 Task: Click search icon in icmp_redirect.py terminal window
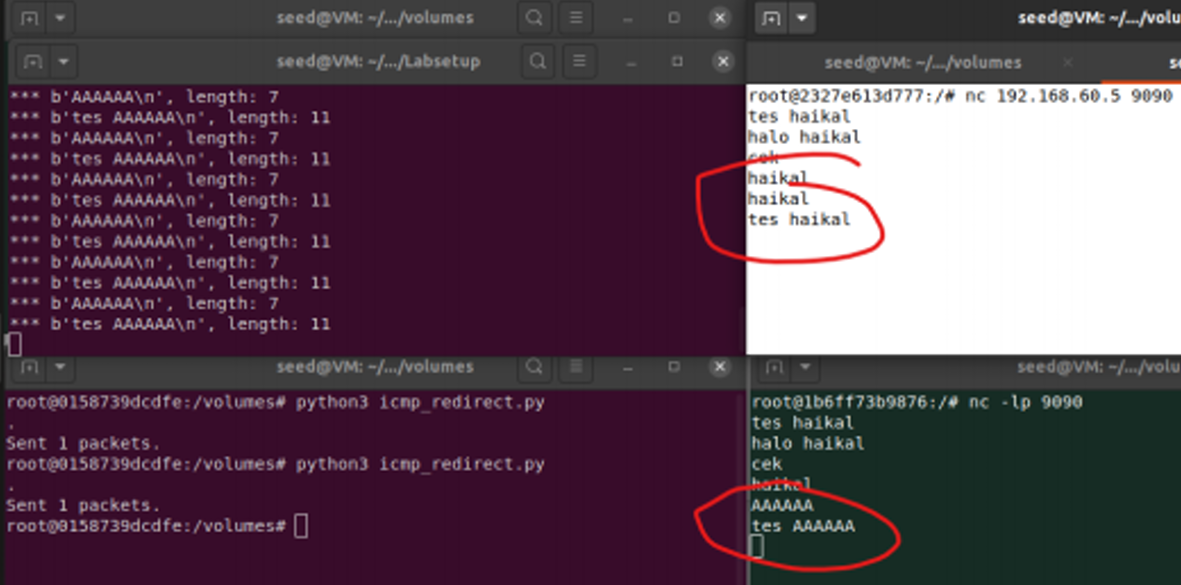537,368
